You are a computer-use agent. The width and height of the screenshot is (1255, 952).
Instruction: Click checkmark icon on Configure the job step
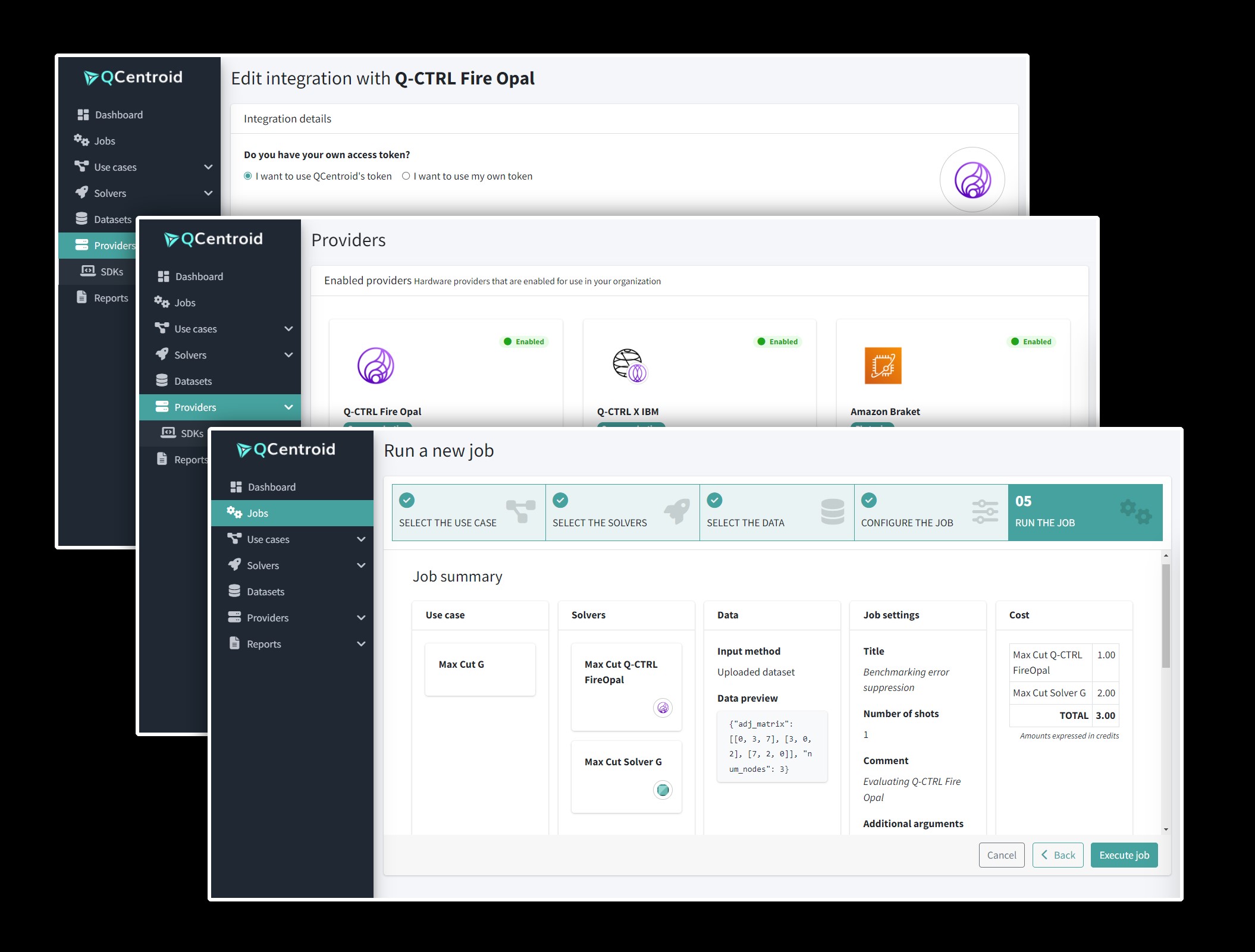[x=869, y=500]
